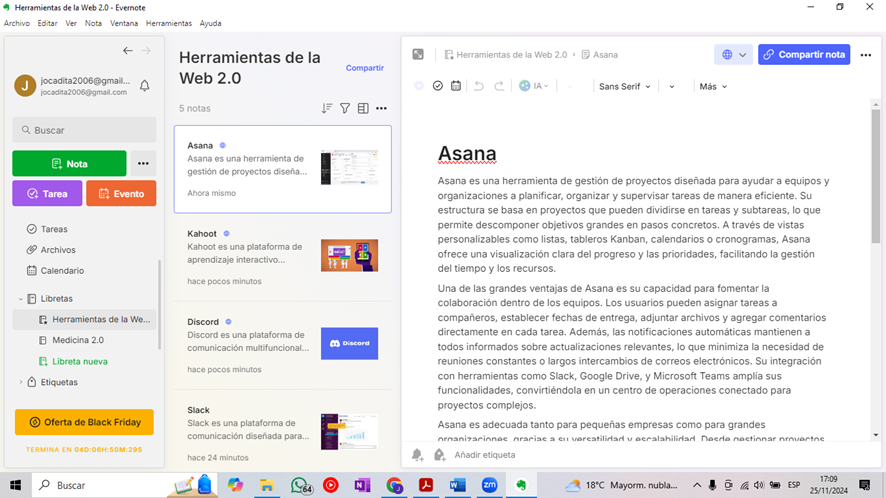Undo the last edit in the note
Image resolution: width=886 pixels, height=498 pixels.
(479, 86)
